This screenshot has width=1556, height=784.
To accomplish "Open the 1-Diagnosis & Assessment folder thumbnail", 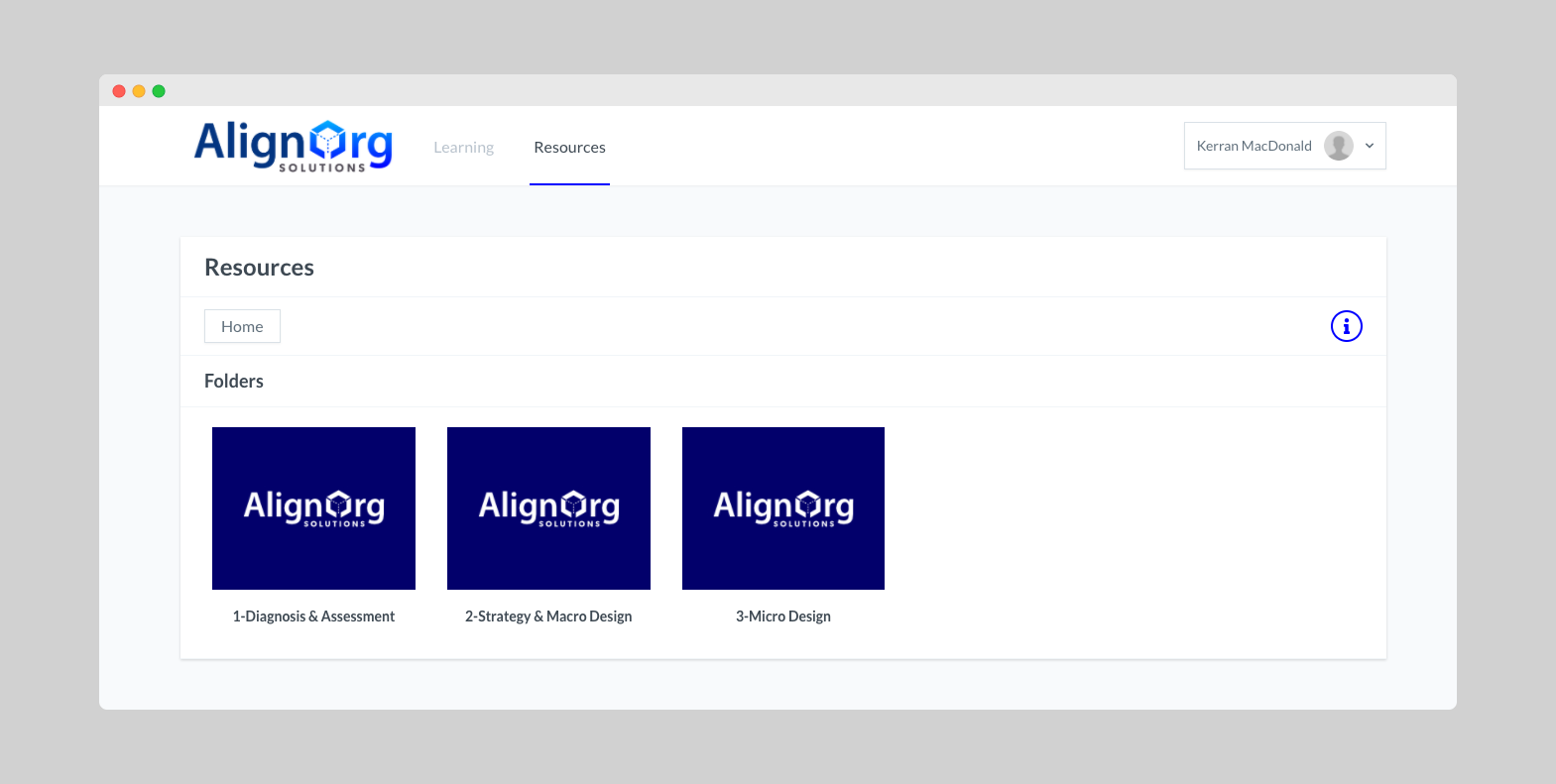I will point(313,508).
